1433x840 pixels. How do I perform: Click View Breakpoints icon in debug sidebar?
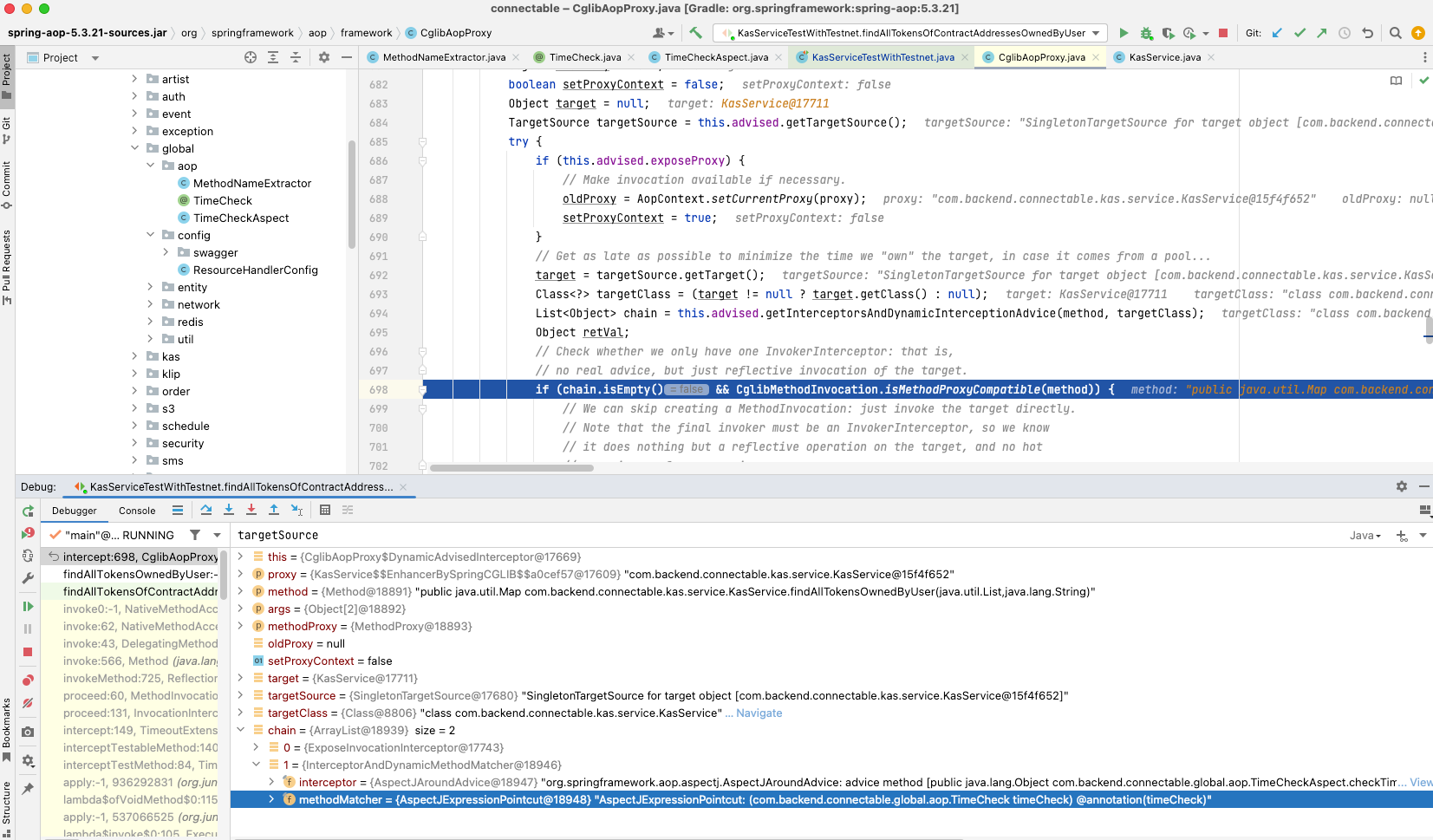click(28, 680)
